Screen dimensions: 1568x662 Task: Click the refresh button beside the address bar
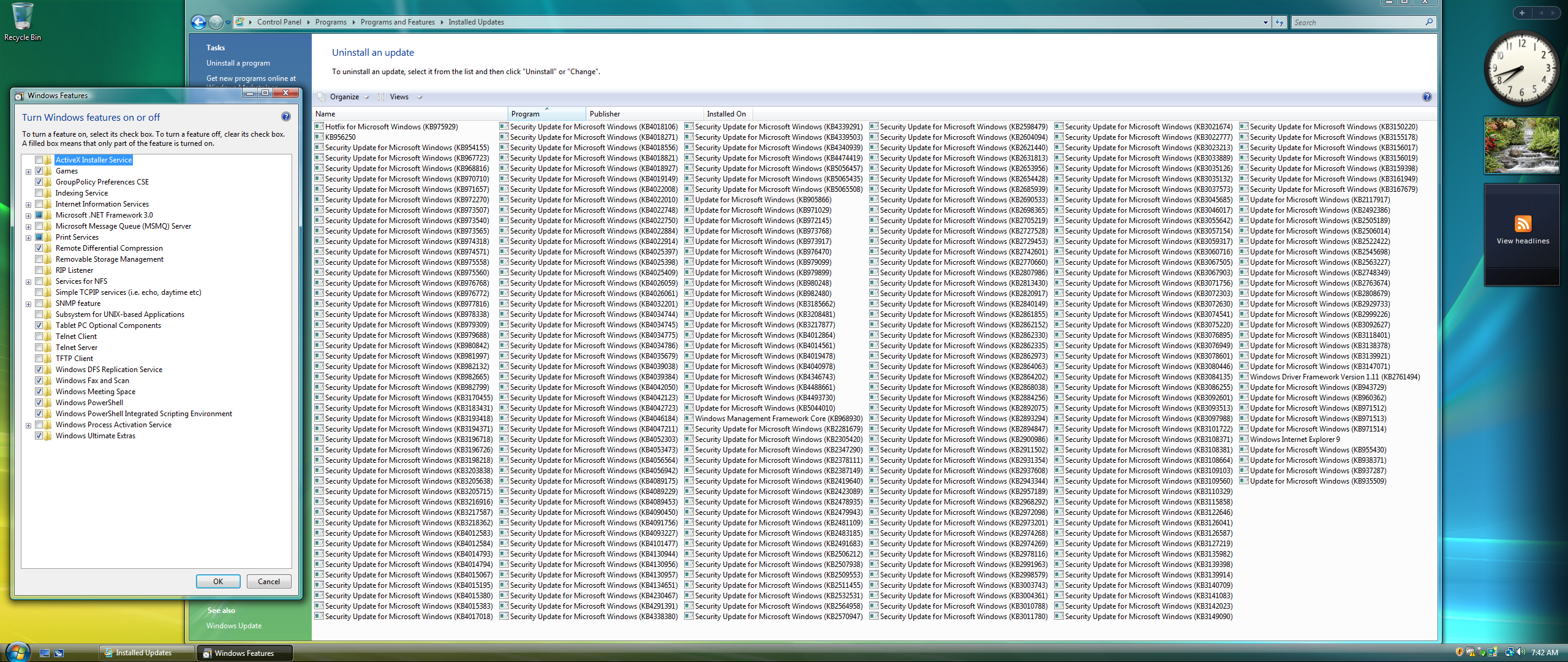pyautogui.click(x=1280, y=23)
